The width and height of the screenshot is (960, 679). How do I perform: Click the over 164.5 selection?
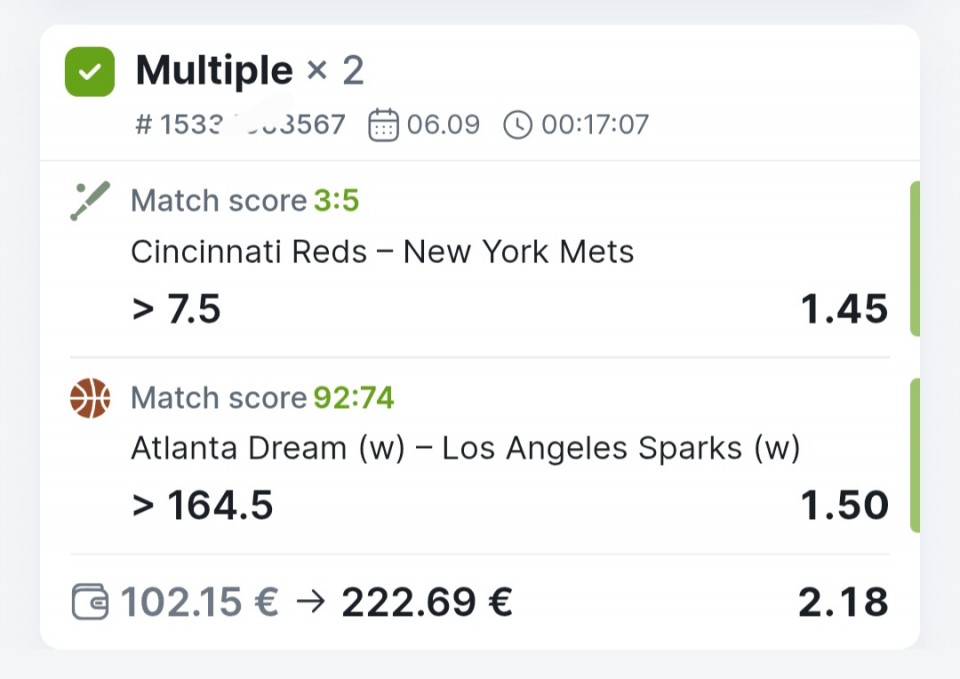203,506
